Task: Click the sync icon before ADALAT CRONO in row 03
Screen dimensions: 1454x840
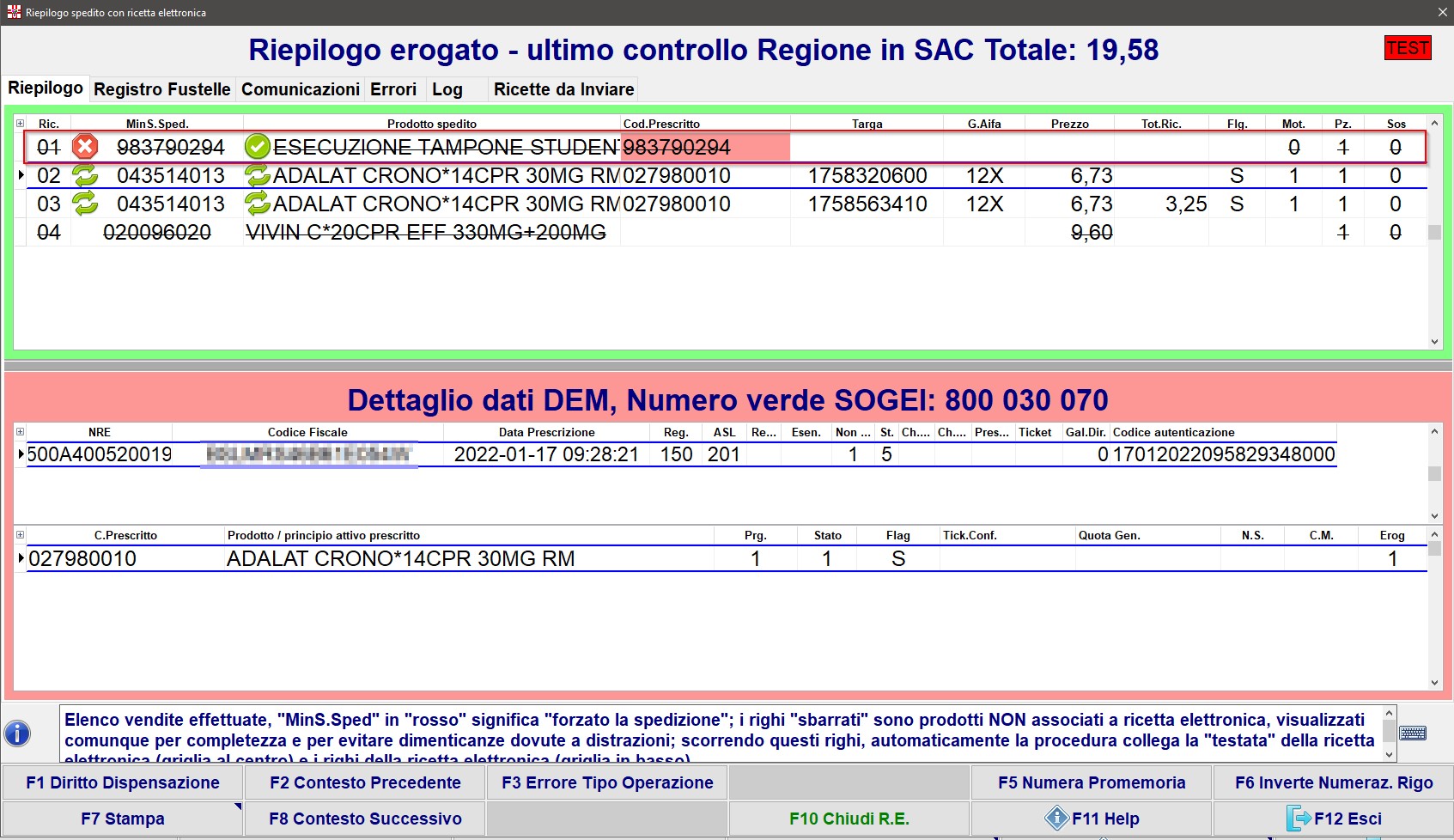Action: tap(258, 204)
